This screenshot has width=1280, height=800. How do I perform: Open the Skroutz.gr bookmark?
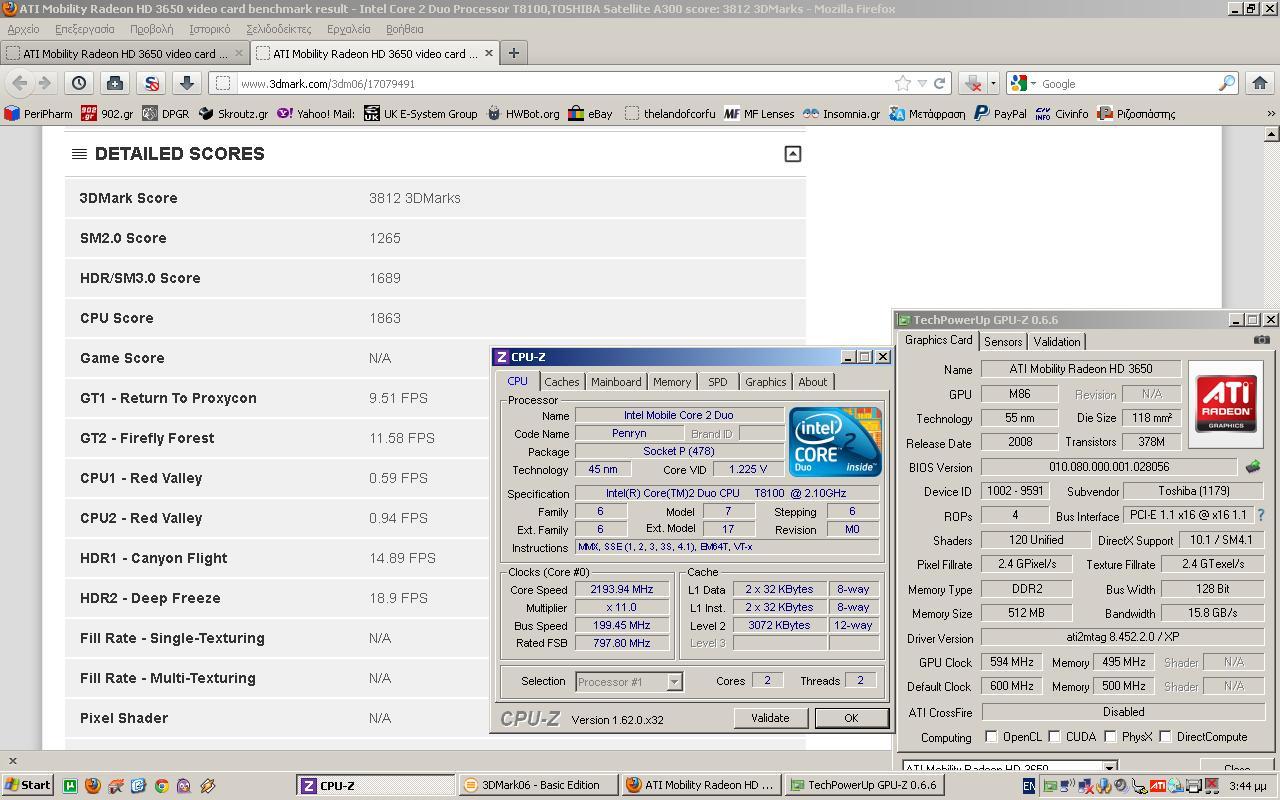click(233, 114)
